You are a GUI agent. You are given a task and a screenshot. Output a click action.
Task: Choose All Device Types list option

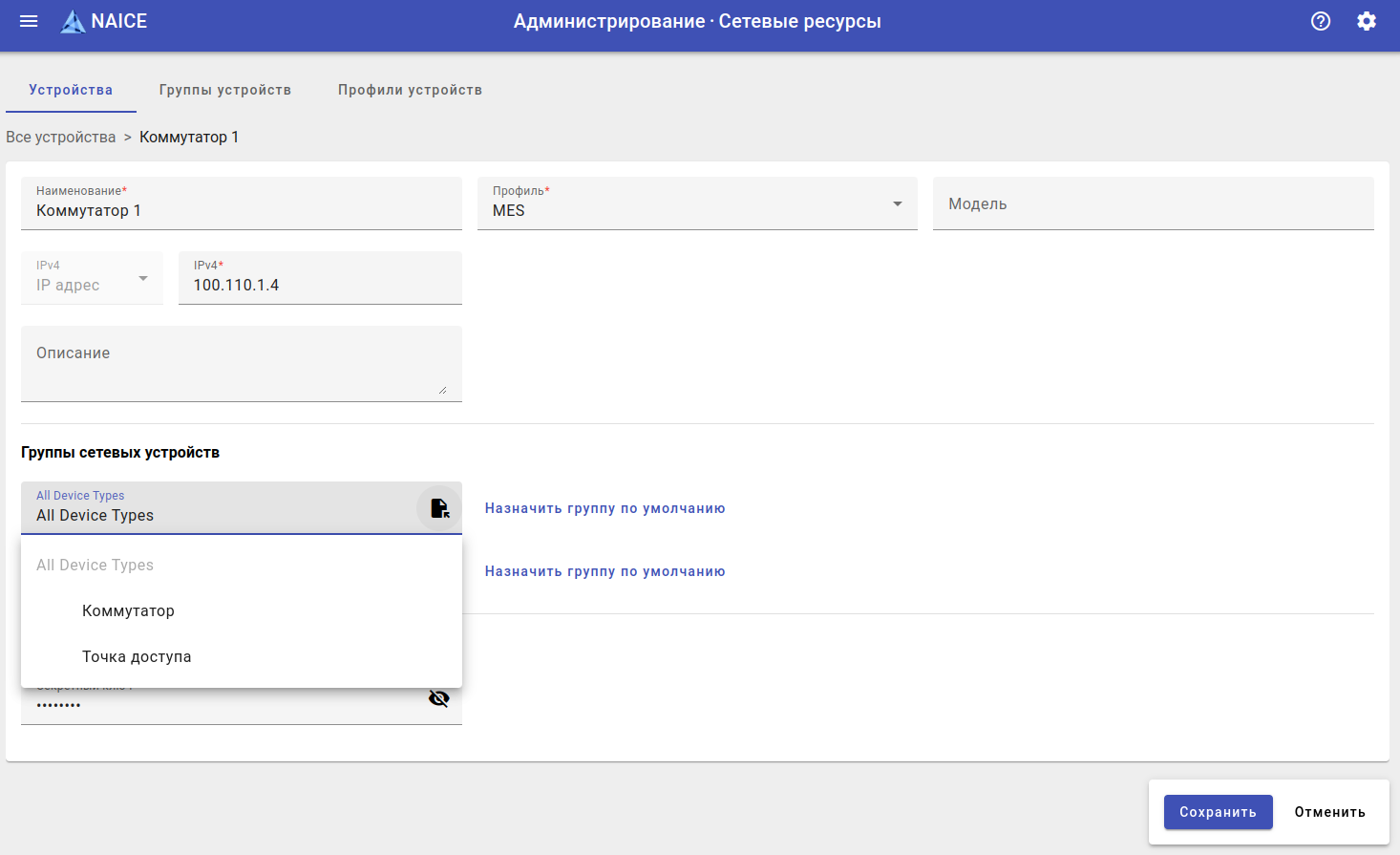pos(95,565)
